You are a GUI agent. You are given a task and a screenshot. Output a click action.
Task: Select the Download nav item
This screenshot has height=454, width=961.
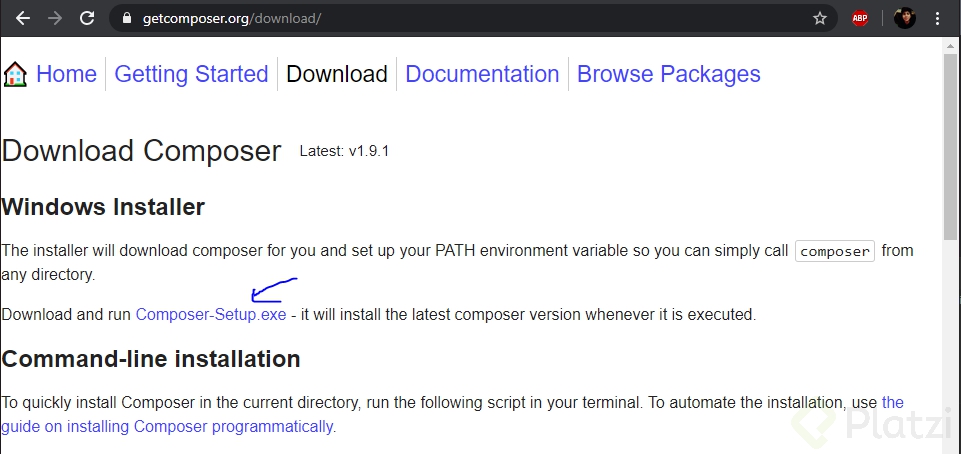(337, 74)
